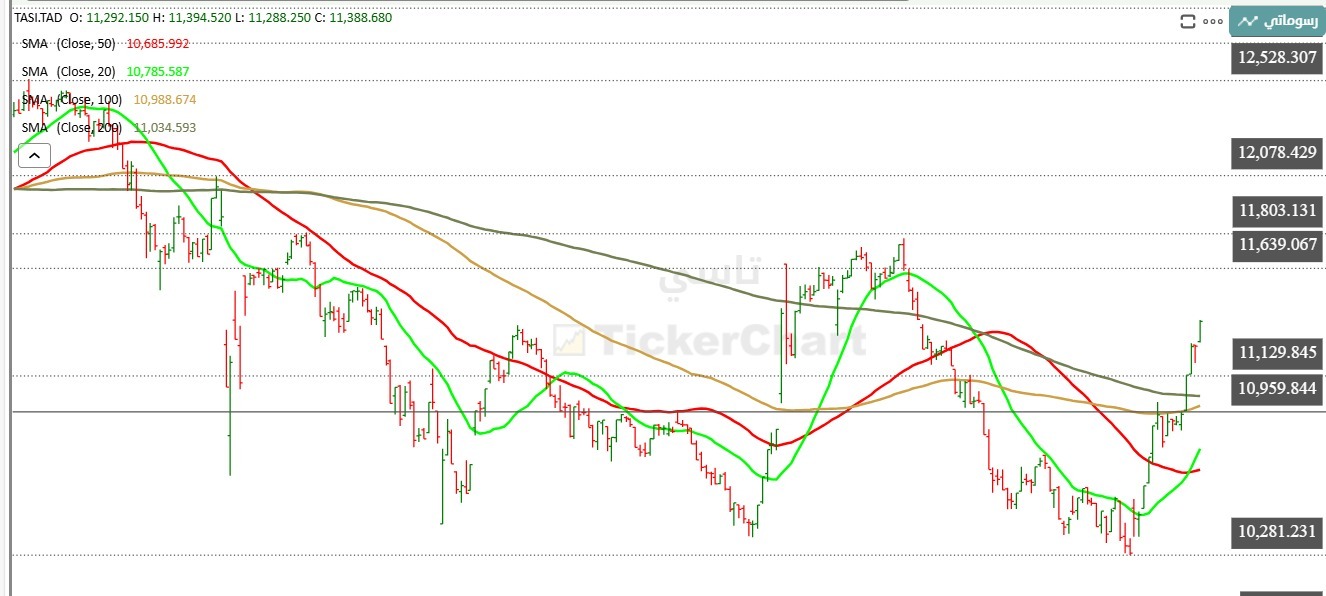Click the 12,528.307 price level label

[1277, 58]
